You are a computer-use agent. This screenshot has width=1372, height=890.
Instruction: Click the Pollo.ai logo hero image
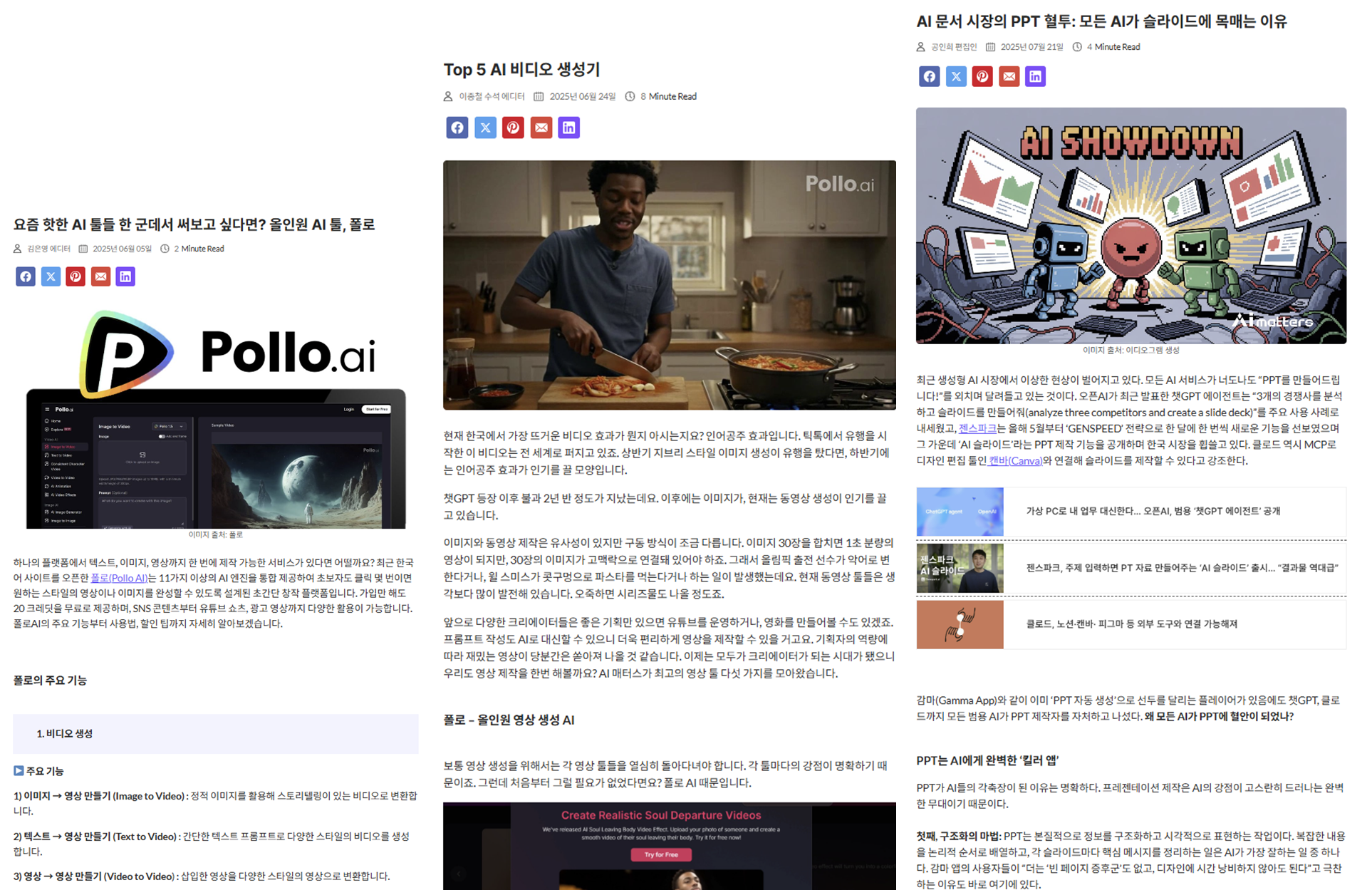(x=216, y=419)
